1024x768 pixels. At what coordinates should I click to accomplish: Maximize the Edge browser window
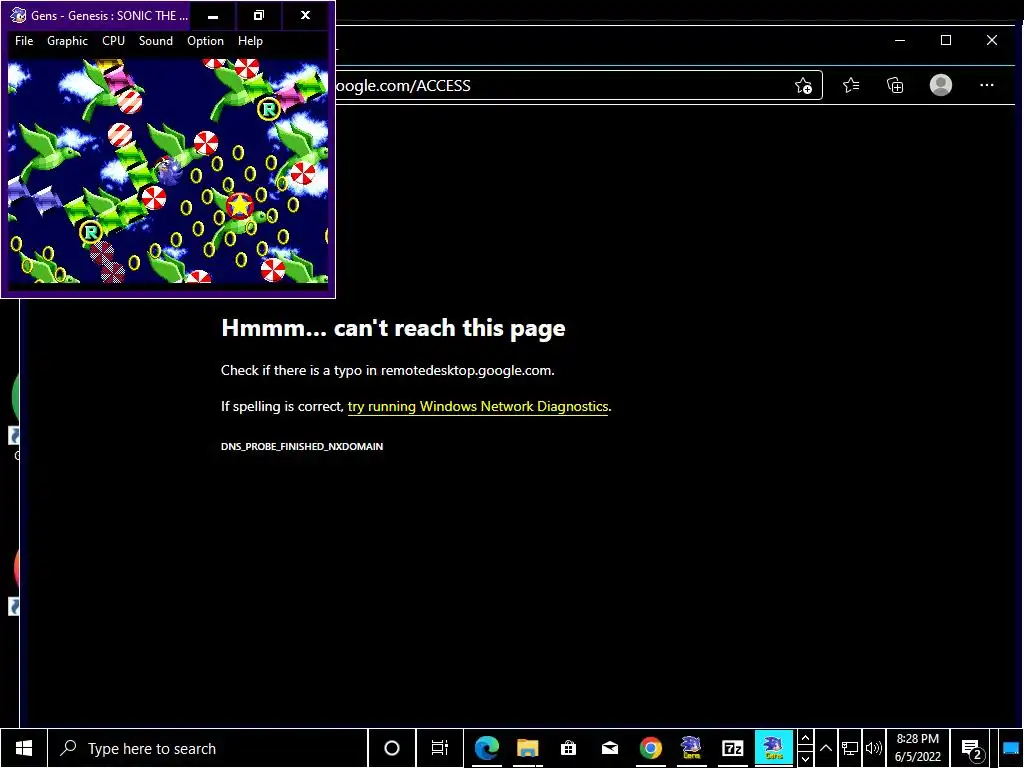[x=946, y=40]
